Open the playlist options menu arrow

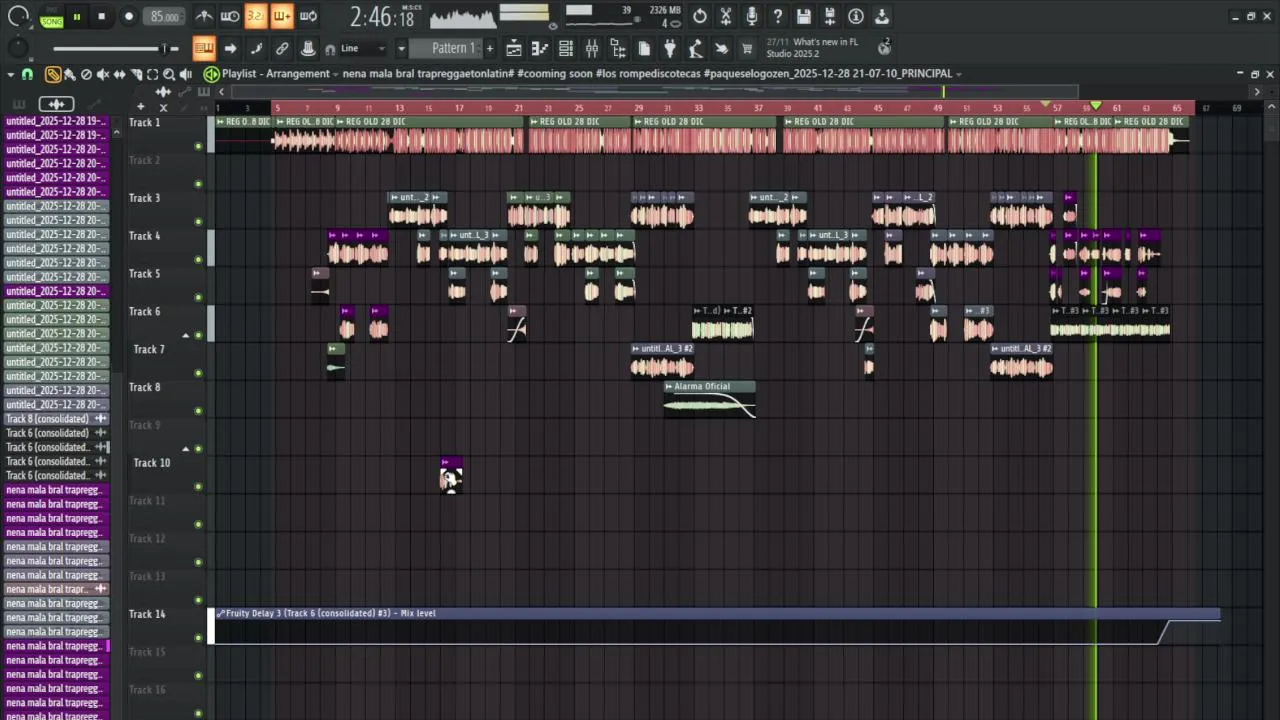coord(10,74)
